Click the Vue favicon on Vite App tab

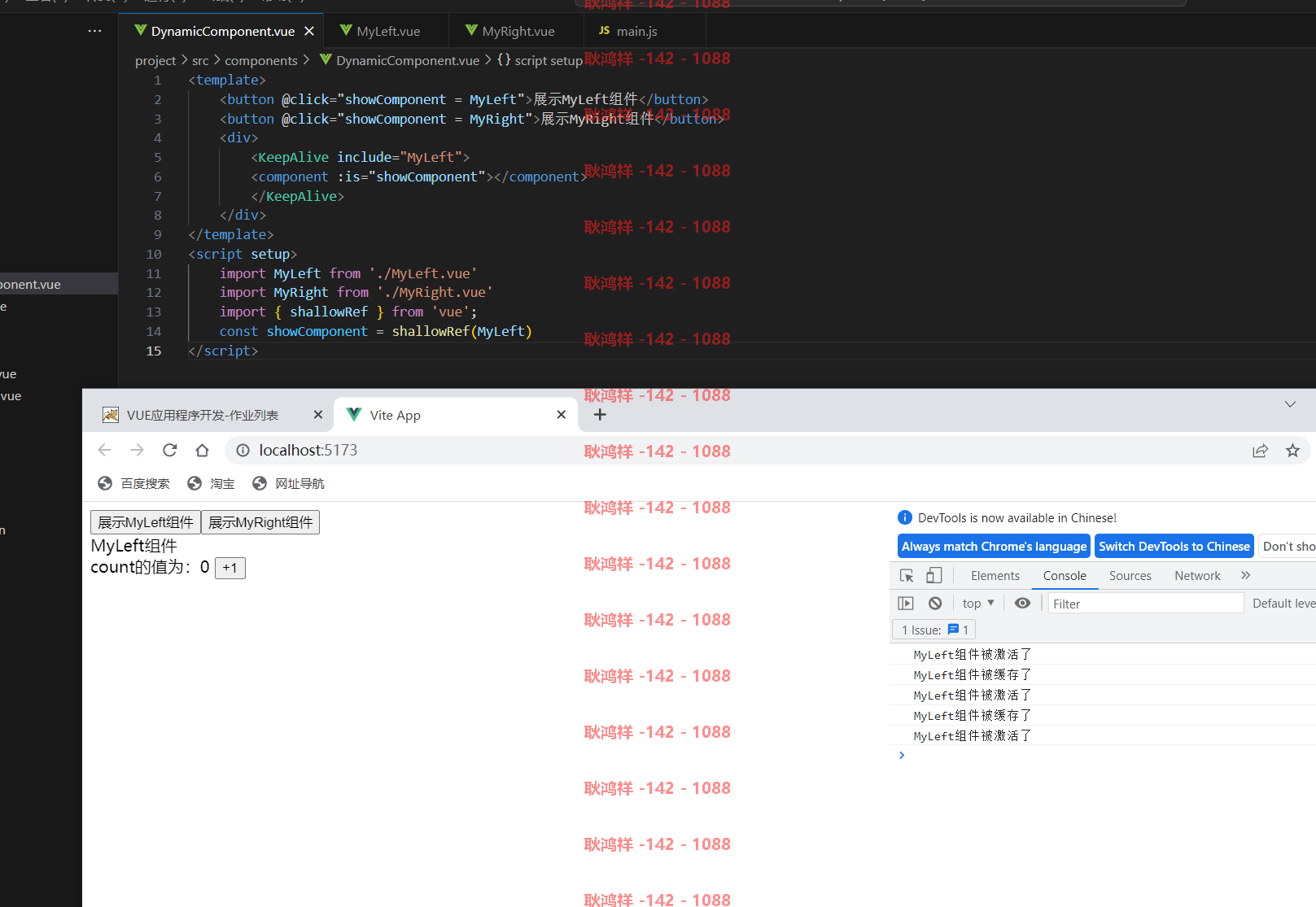coord(353,414)
